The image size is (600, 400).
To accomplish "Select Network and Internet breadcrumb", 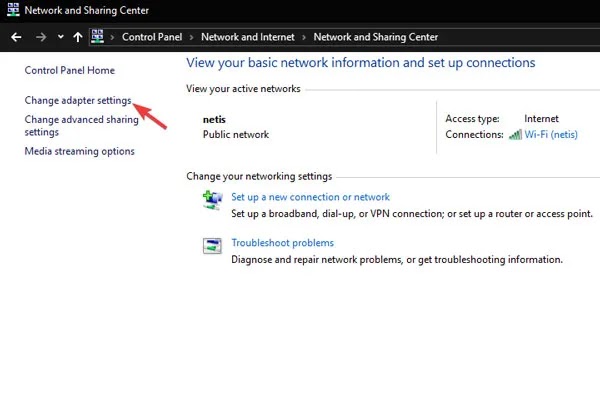I will click(x=248, y=37).
